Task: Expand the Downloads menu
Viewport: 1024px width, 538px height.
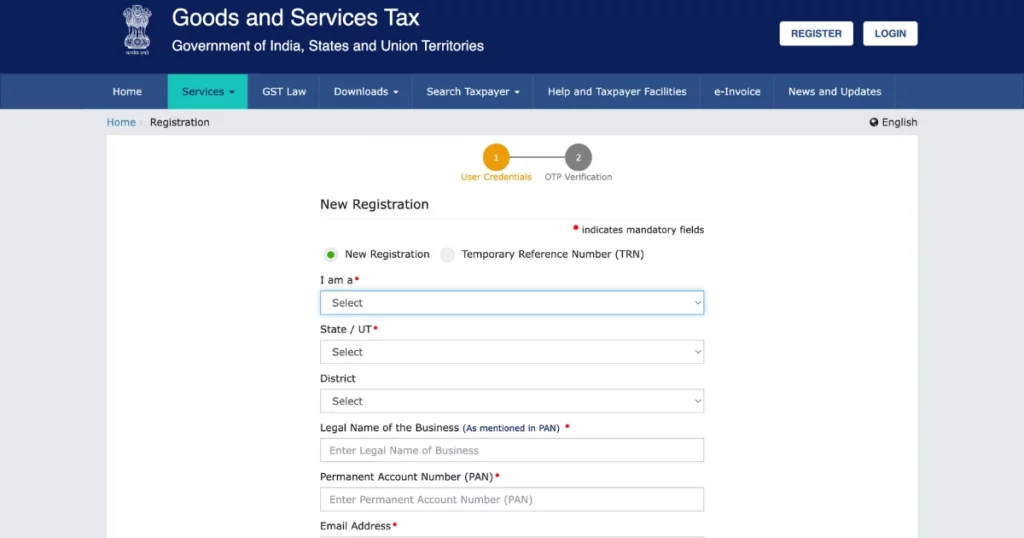Action: 366,91
